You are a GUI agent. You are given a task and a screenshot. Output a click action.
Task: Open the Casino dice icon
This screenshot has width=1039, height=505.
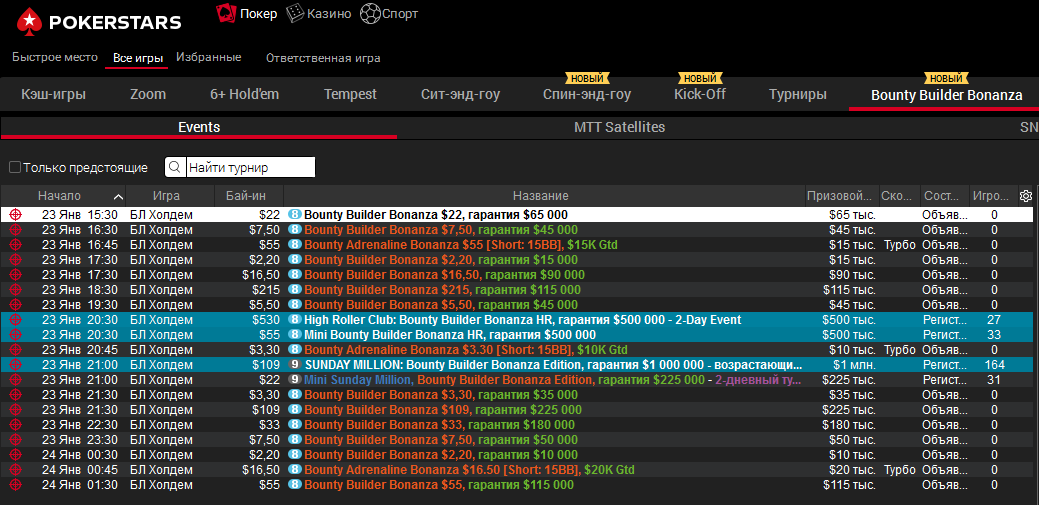coord(295,13)
